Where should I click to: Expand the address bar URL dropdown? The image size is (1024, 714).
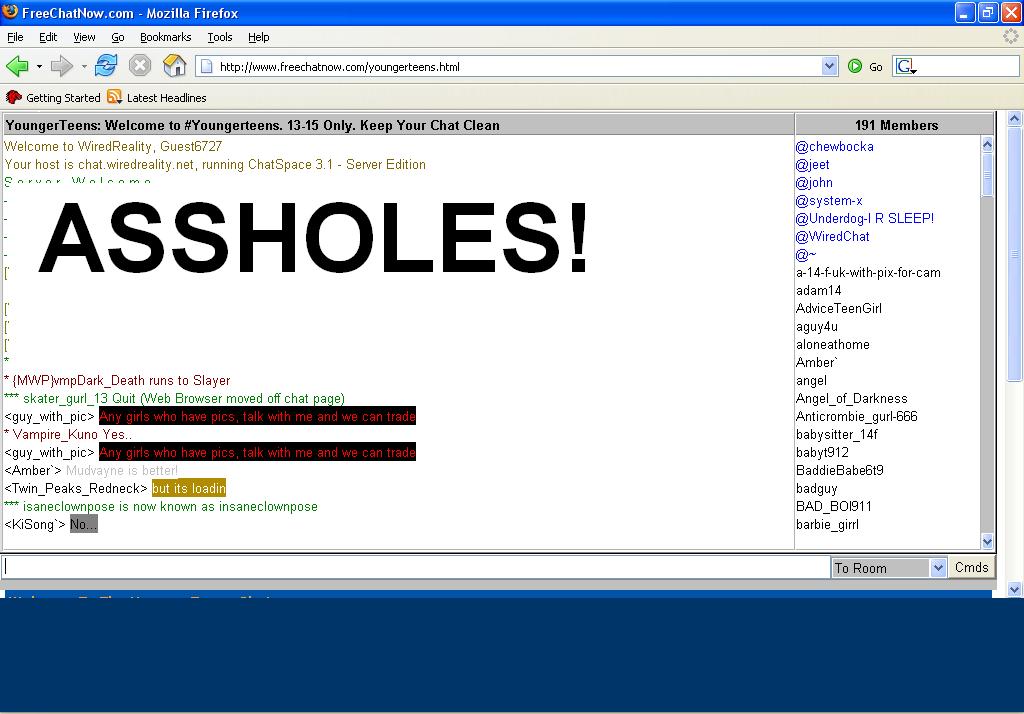[829, 66]
